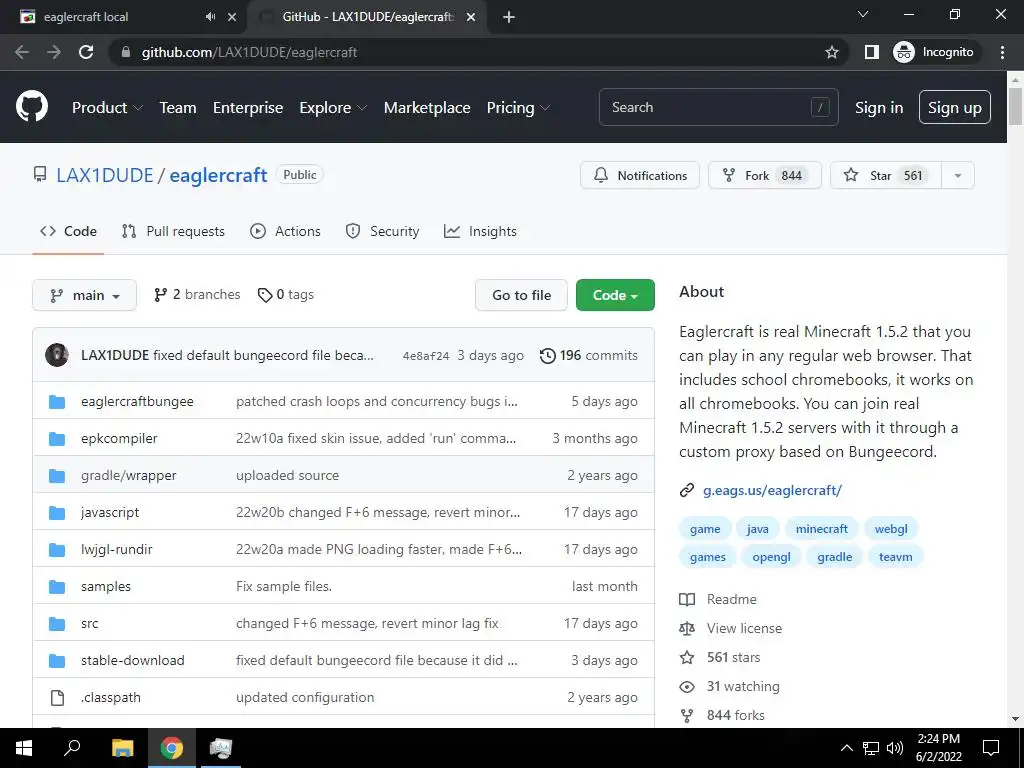The height and width of the screenshot is (768, 1024).
Task: Star the repository
Action: coord(886,176)
